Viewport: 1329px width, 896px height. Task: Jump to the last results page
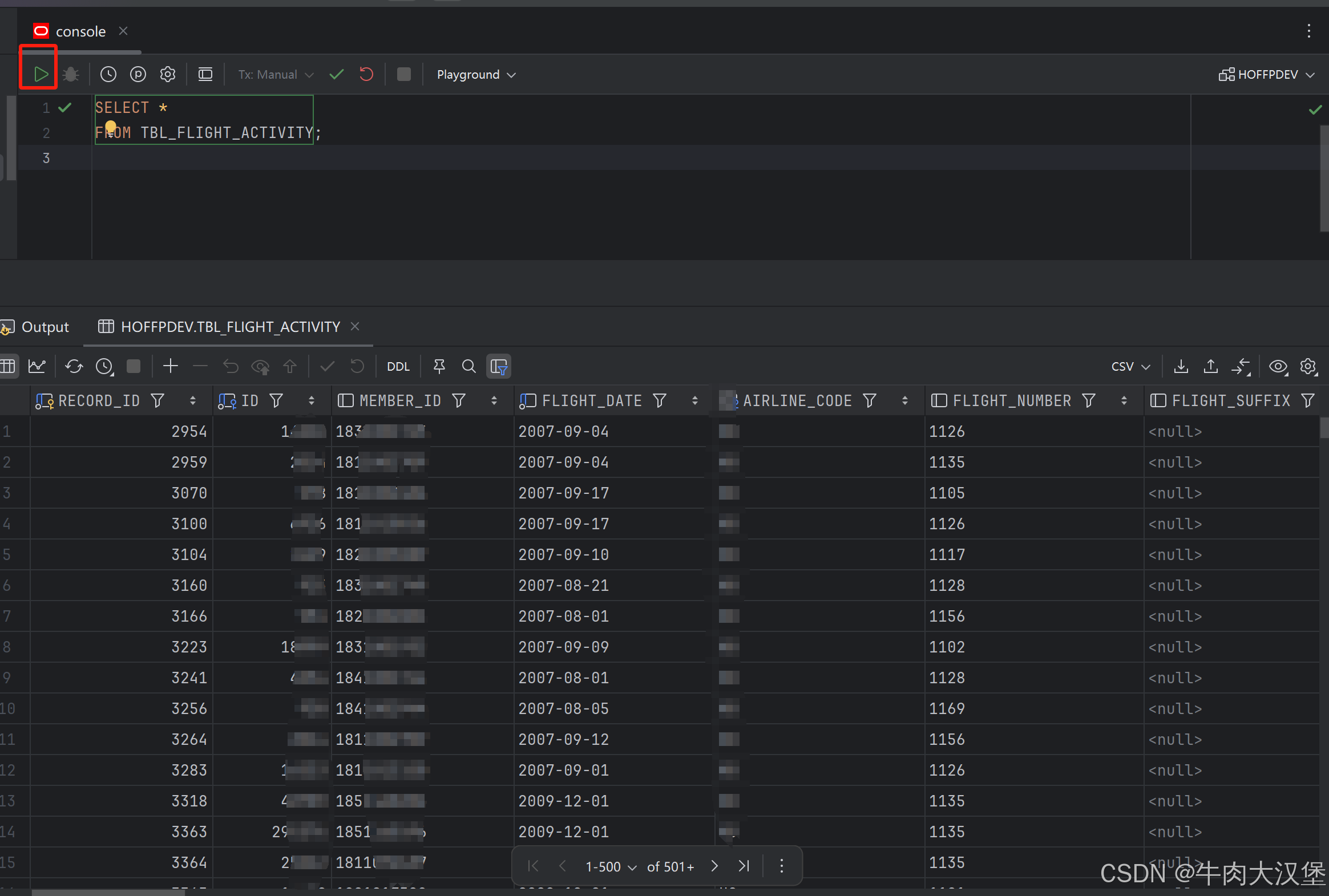(x=744, y=866)
